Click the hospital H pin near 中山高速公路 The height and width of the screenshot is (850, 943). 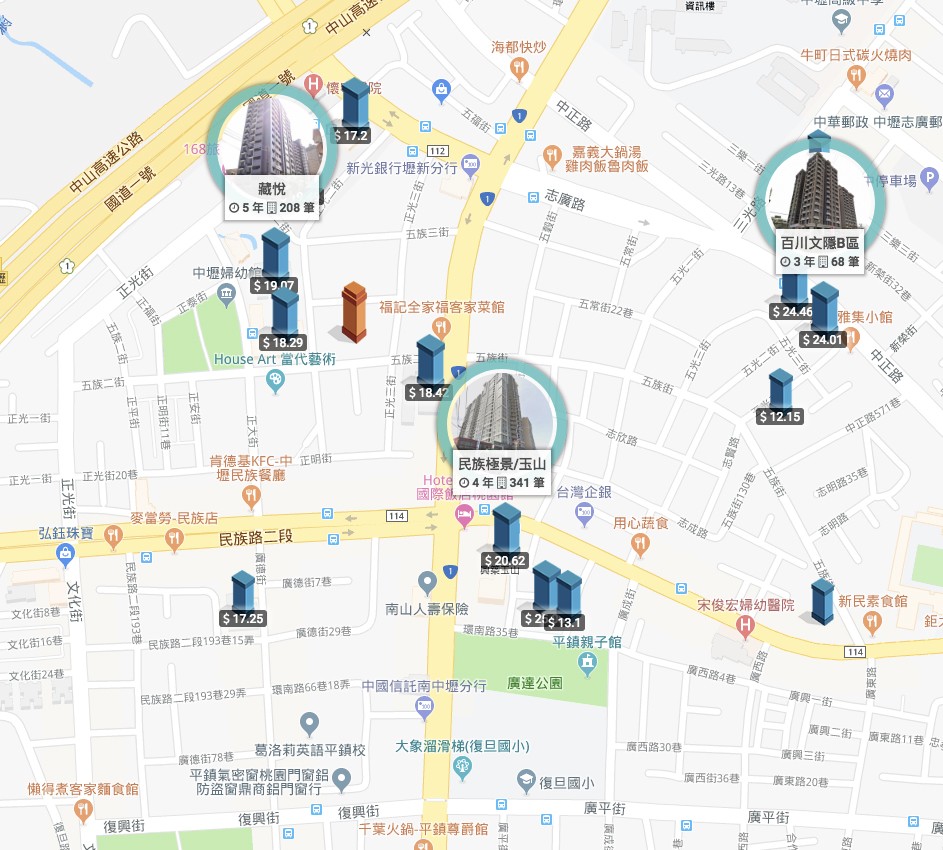pos(313,85)
